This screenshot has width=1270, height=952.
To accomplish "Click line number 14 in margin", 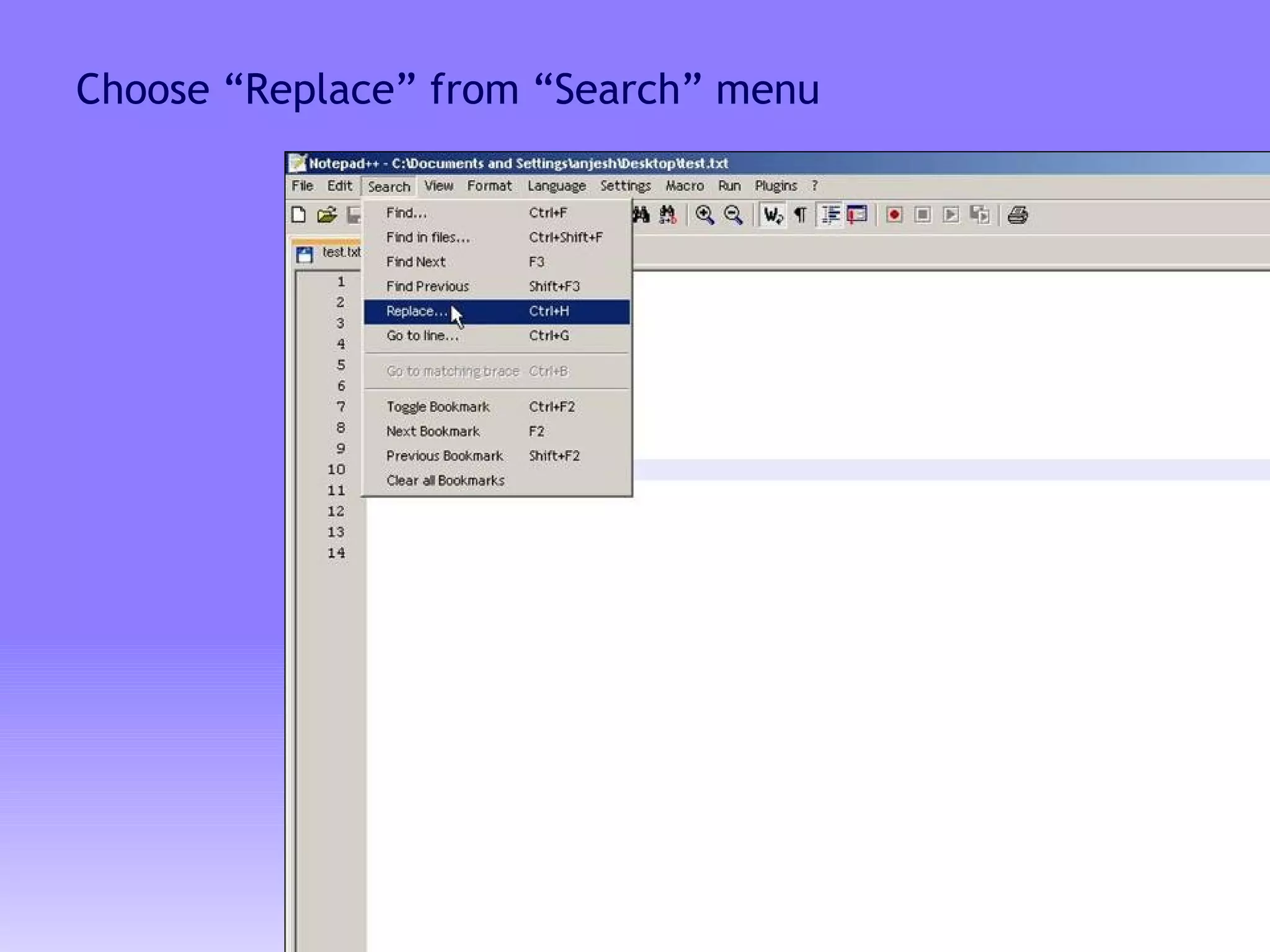I will 336,553.
